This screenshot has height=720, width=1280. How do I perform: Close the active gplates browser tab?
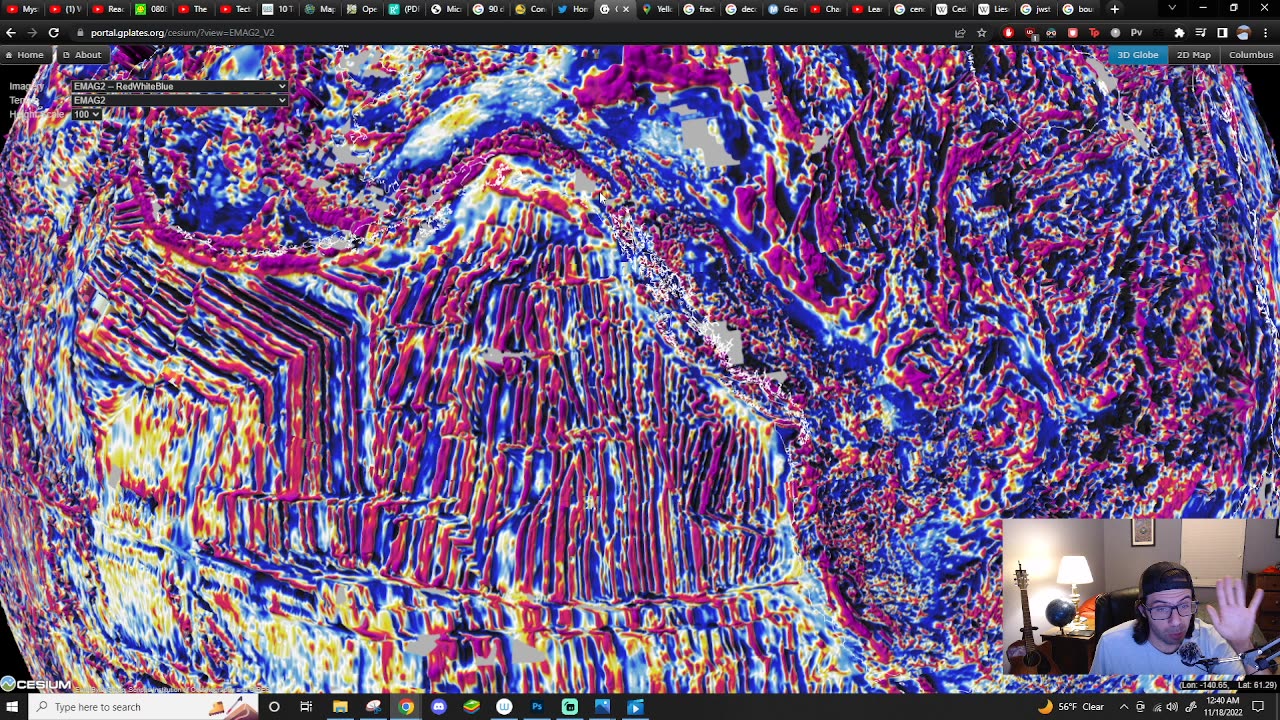pyautogui.click(x=626, y=9)
